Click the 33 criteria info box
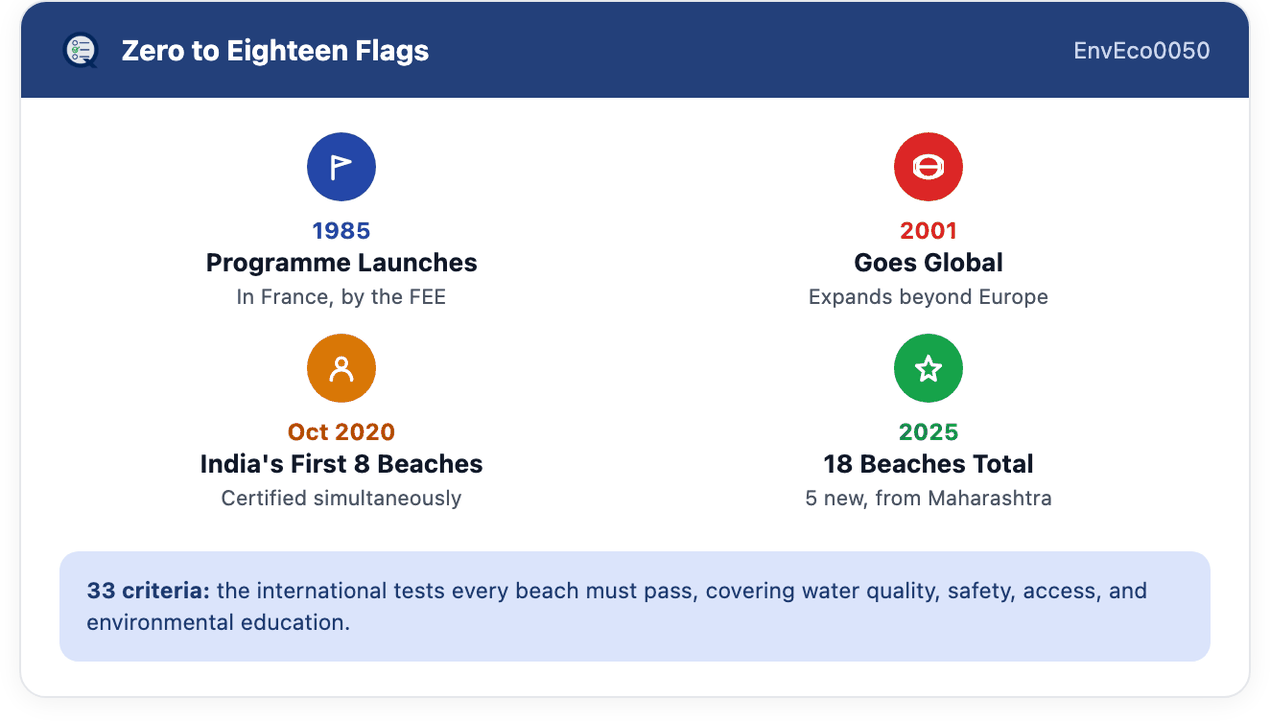The image size is (1270, 721). 635,606
